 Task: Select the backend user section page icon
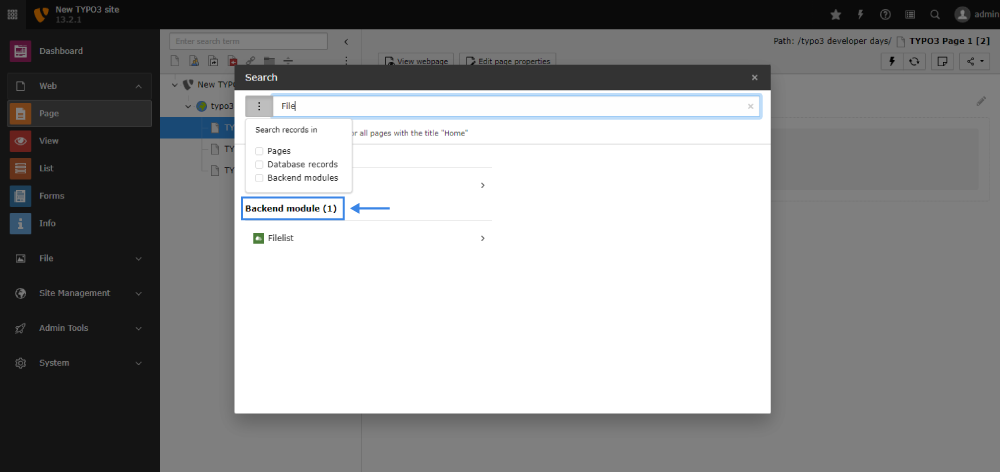point(195,61)
